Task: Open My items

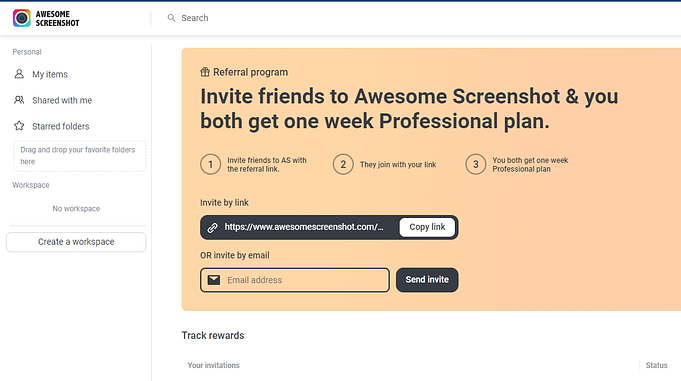Action: pos(50,74)
